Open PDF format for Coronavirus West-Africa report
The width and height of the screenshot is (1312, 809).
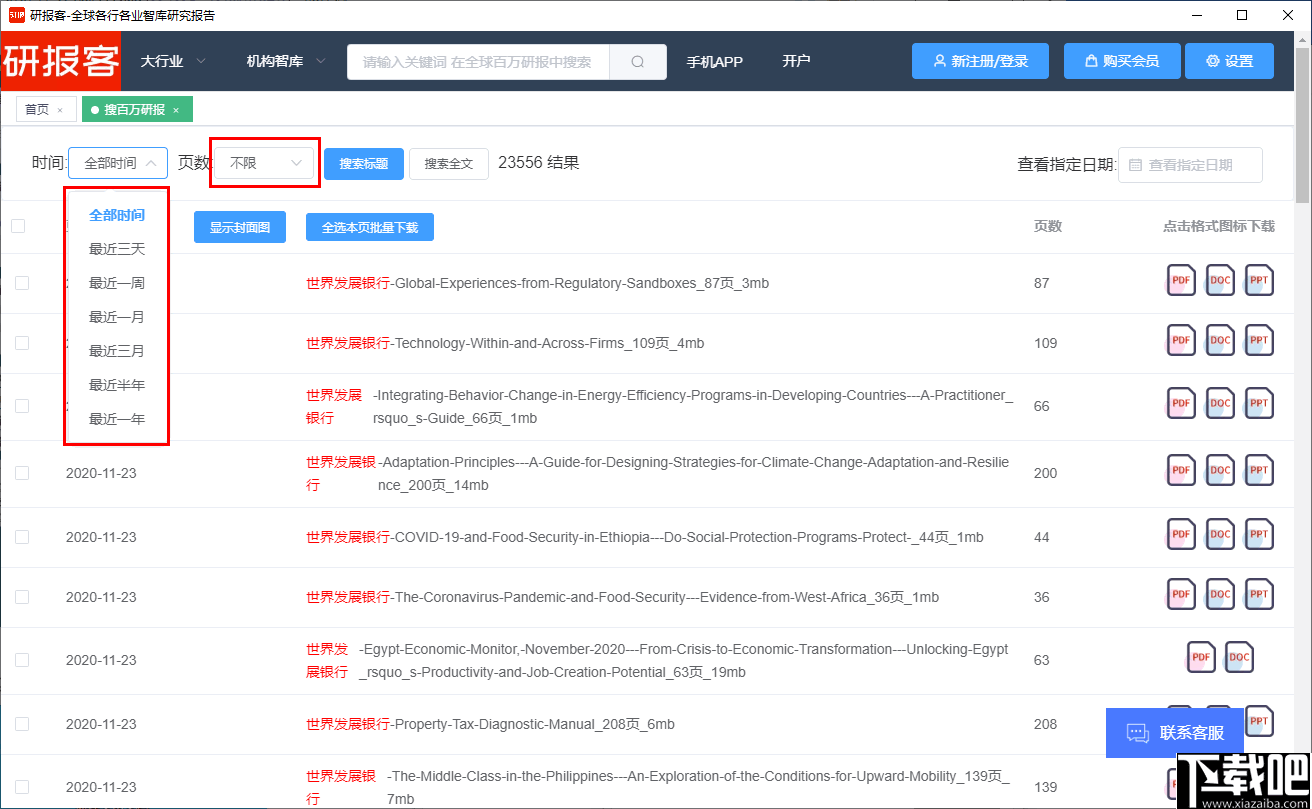click(1181, 595)
